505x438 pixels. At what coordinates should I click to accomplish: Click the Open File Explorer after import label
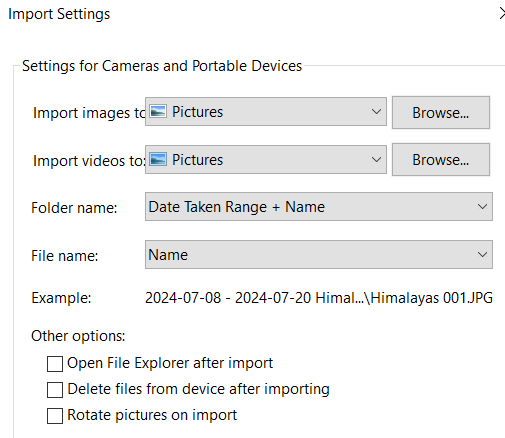pyautogui.click(x=170, y=363)
